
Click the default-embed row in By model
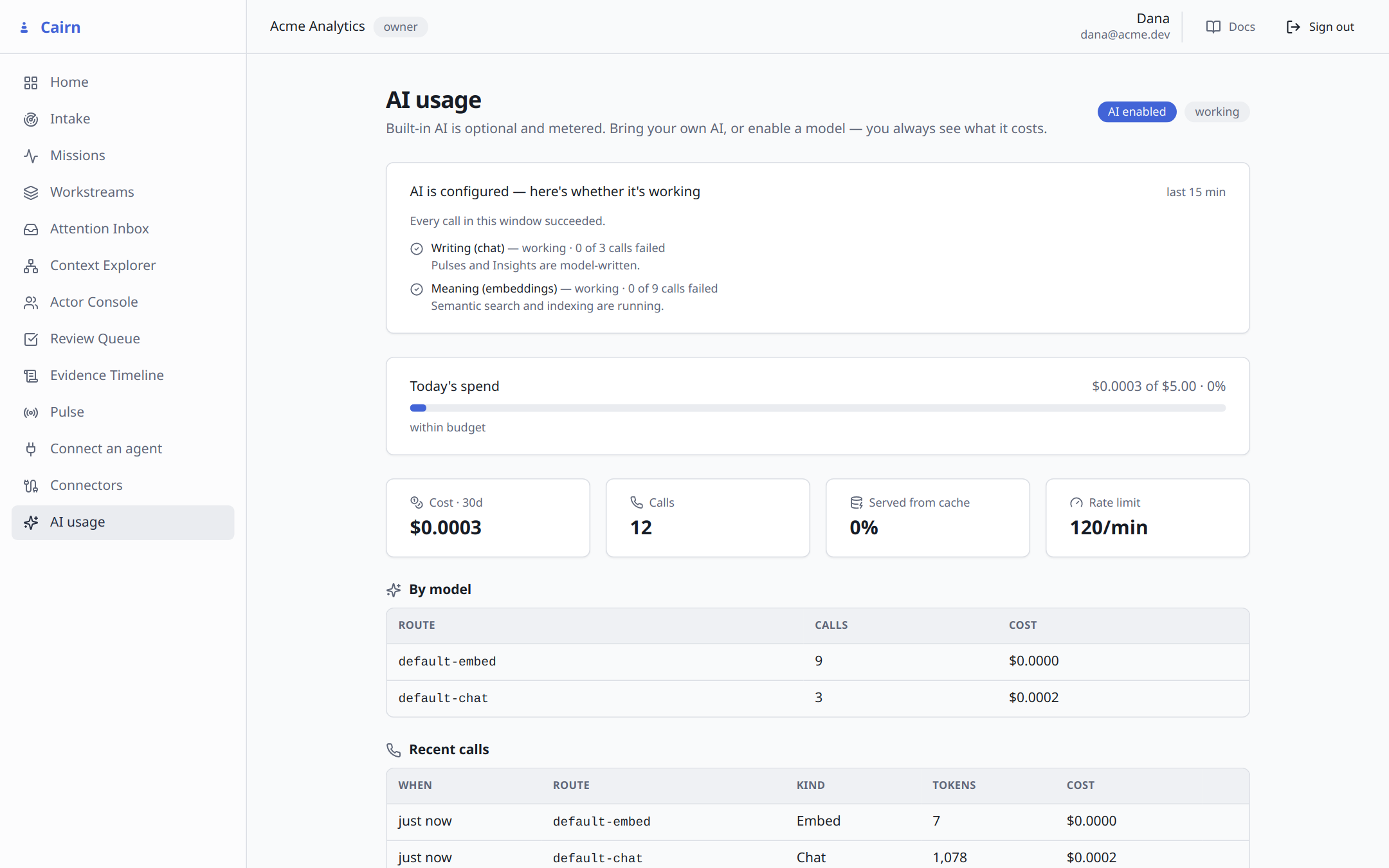click(x=817, y=662)
